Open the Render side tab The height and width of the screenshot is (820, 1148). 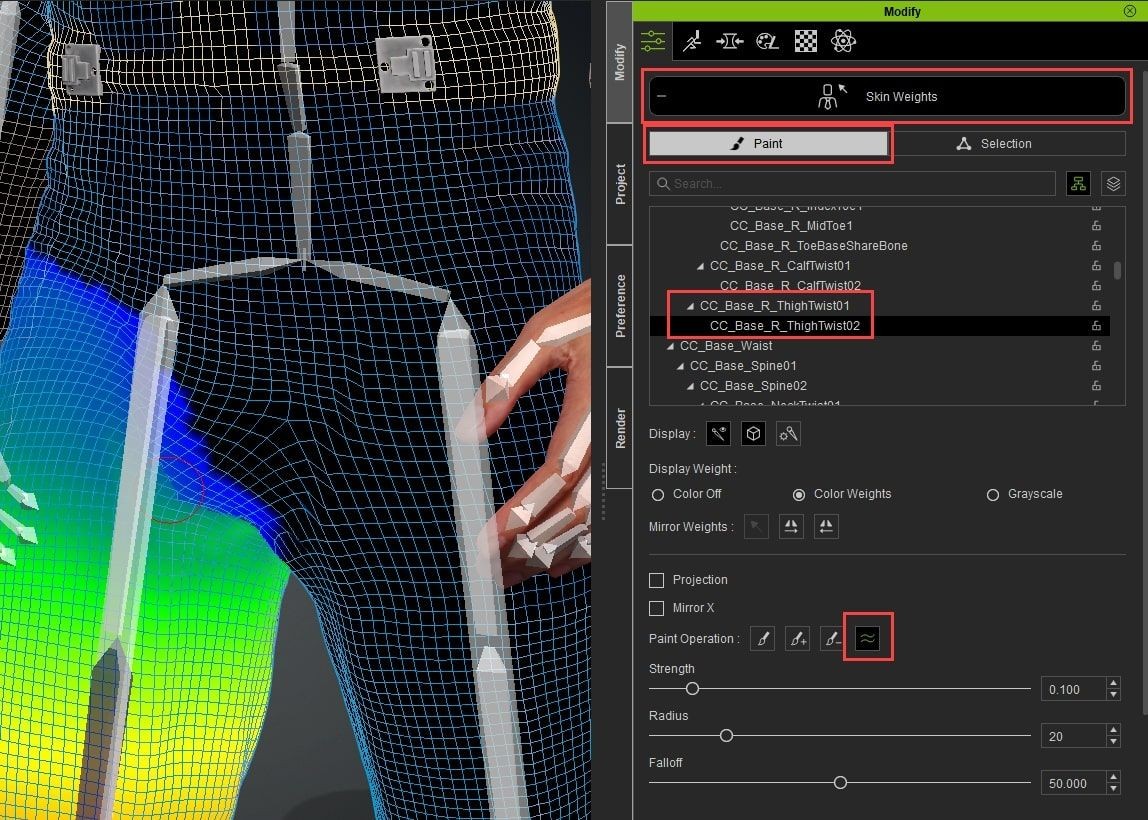pos(620,428)
